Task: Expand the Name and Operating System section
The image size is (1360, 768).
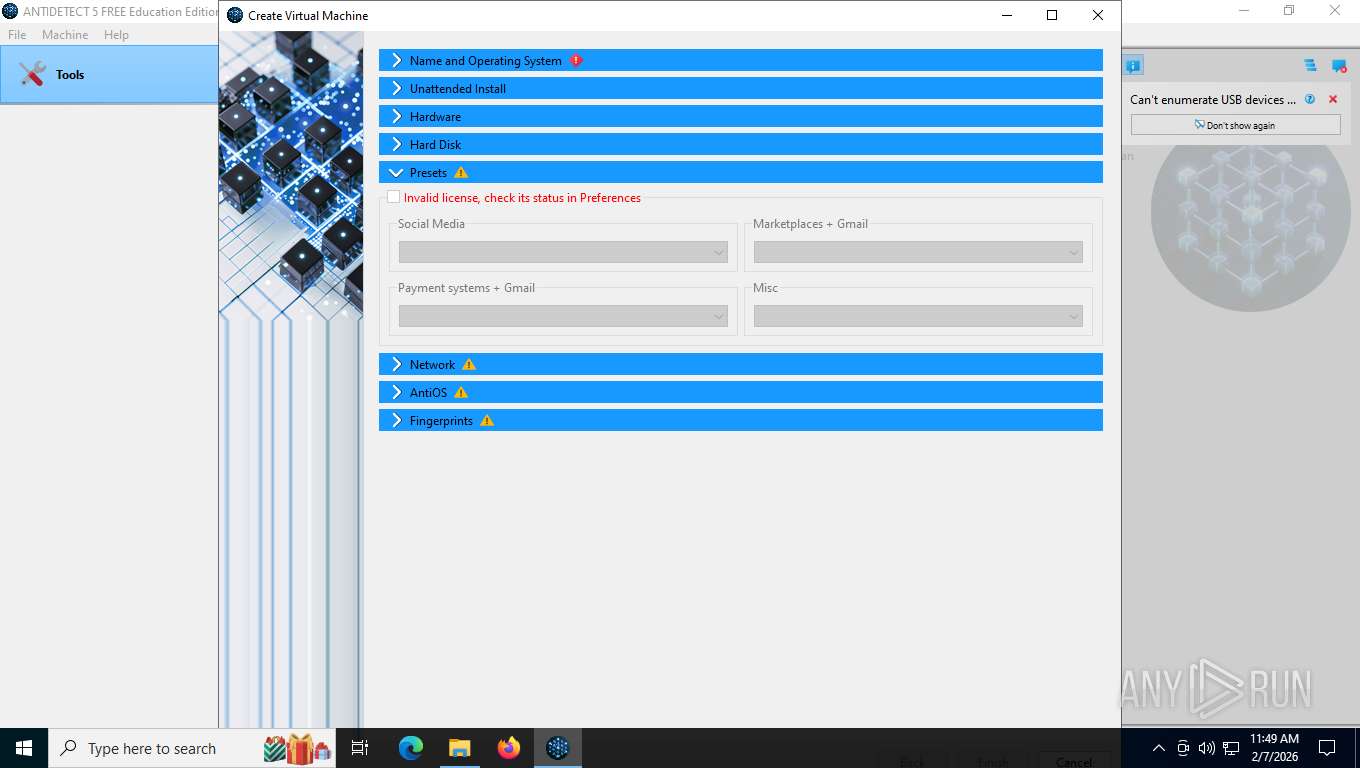Action: tap(741, 60)
